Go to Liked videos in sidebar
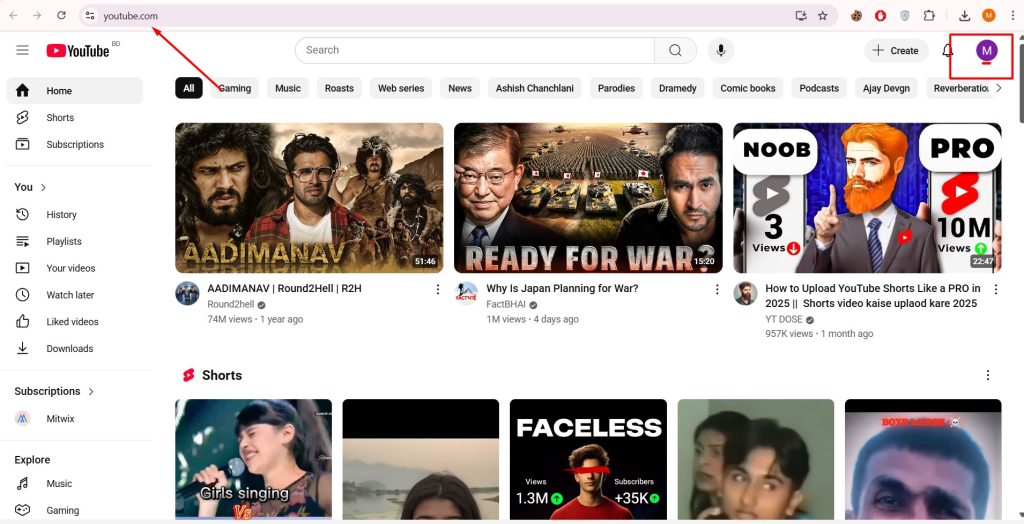 (72, 322)
